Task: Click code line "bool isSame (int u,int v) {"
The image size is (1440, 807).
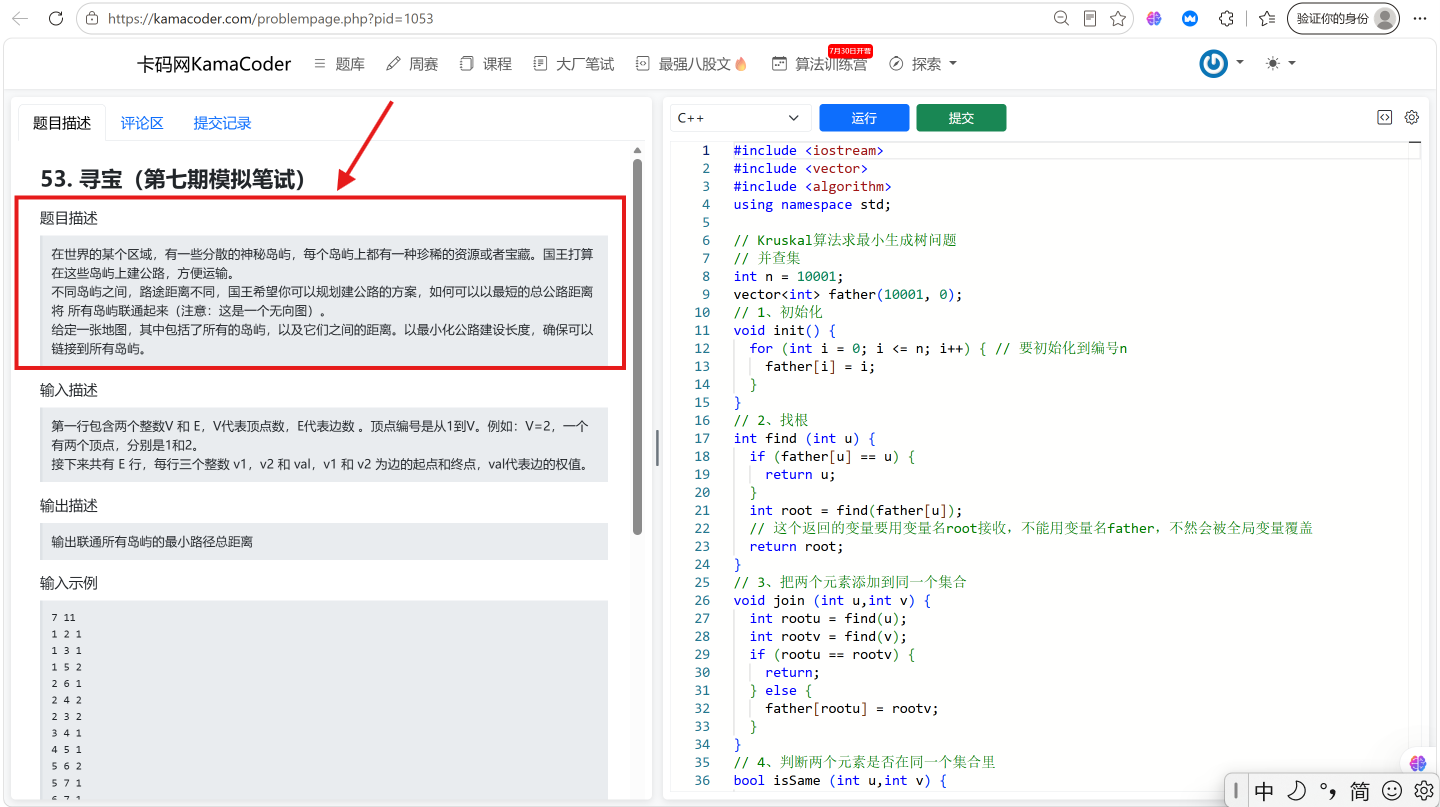Action: [x=839, y=780]
